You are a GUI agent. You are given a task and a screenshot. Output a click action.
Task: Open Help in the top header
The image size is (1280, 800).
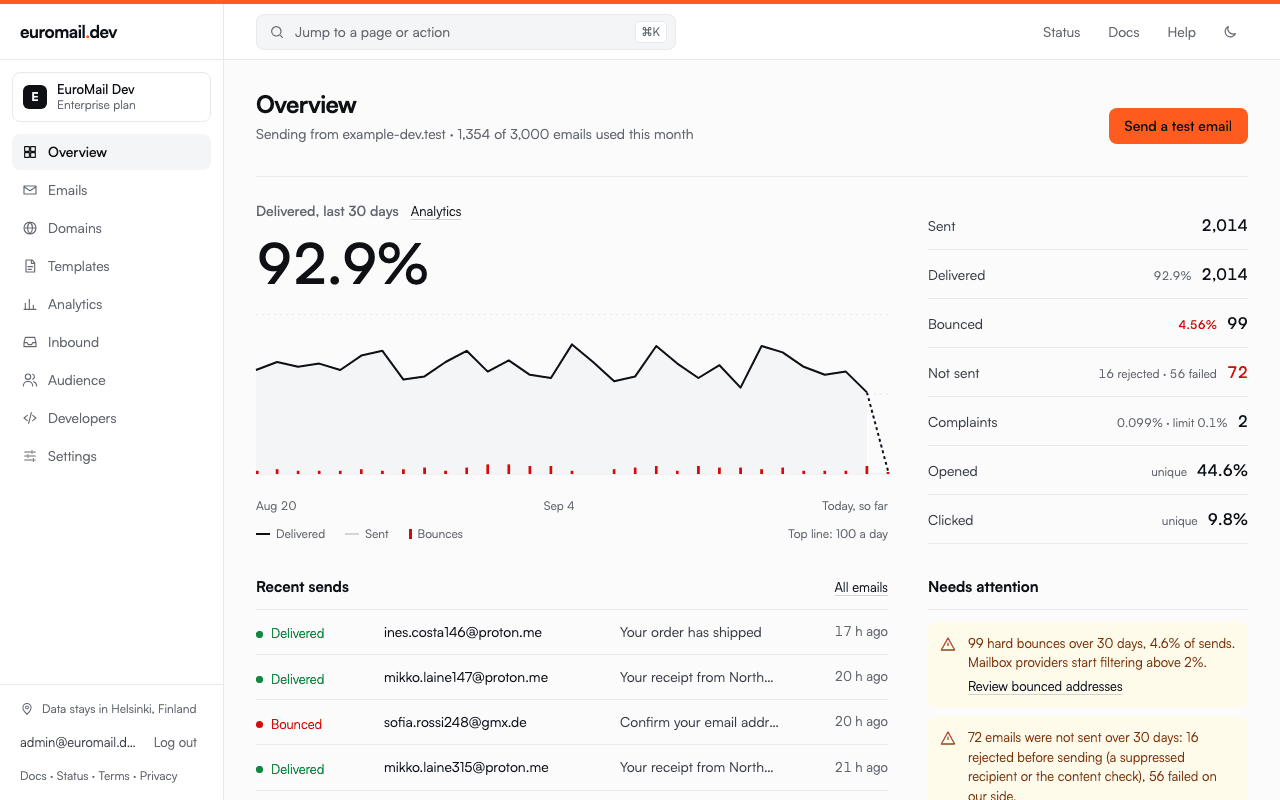point(1181,32)
